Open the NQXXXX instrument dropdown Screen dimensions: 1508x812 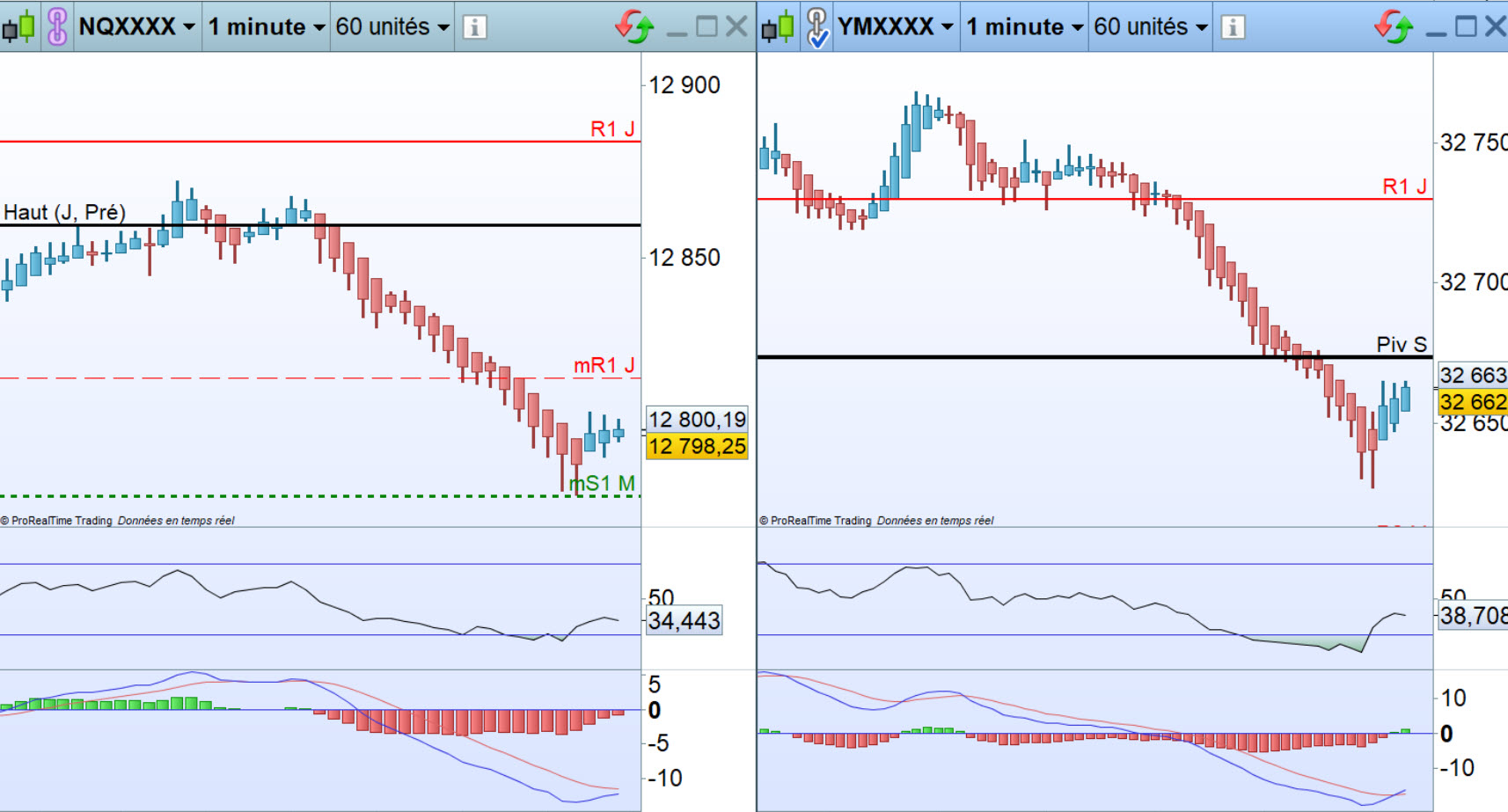tap(137, 27)
